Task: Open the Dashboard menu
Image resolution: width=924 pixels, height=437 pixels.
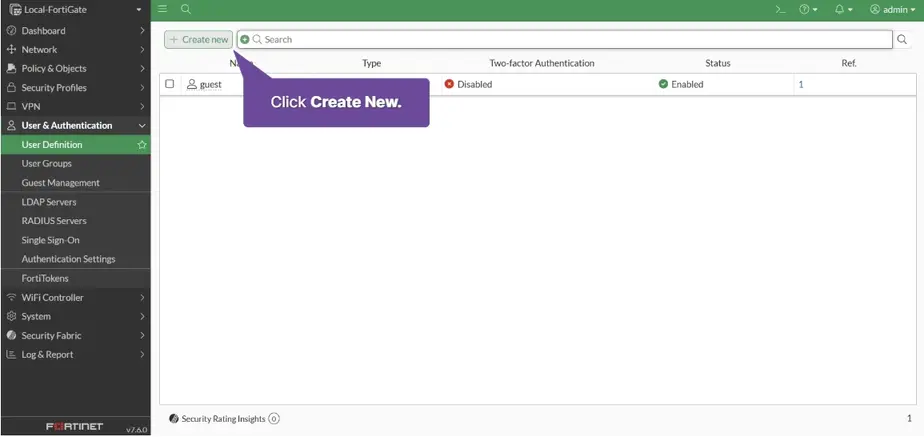Action: coord(75,31)
